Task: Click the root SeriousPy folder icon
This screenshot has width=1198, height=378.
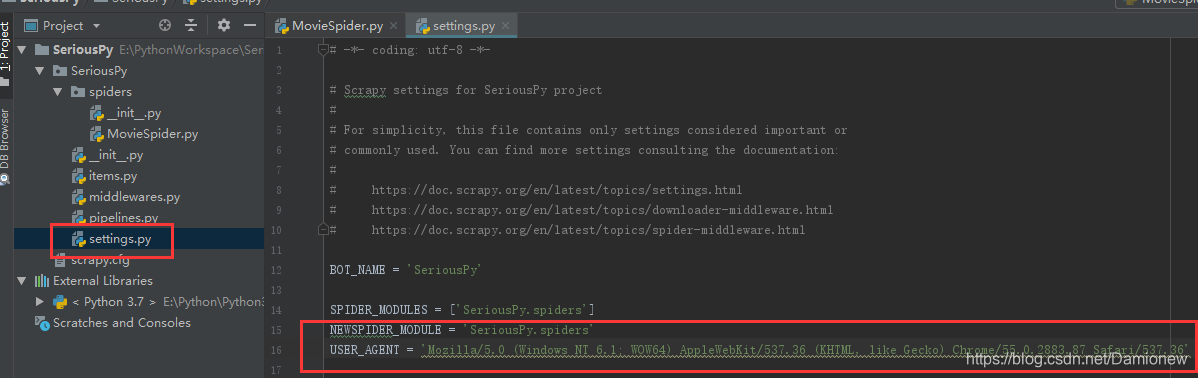Action: click(41, 50)
